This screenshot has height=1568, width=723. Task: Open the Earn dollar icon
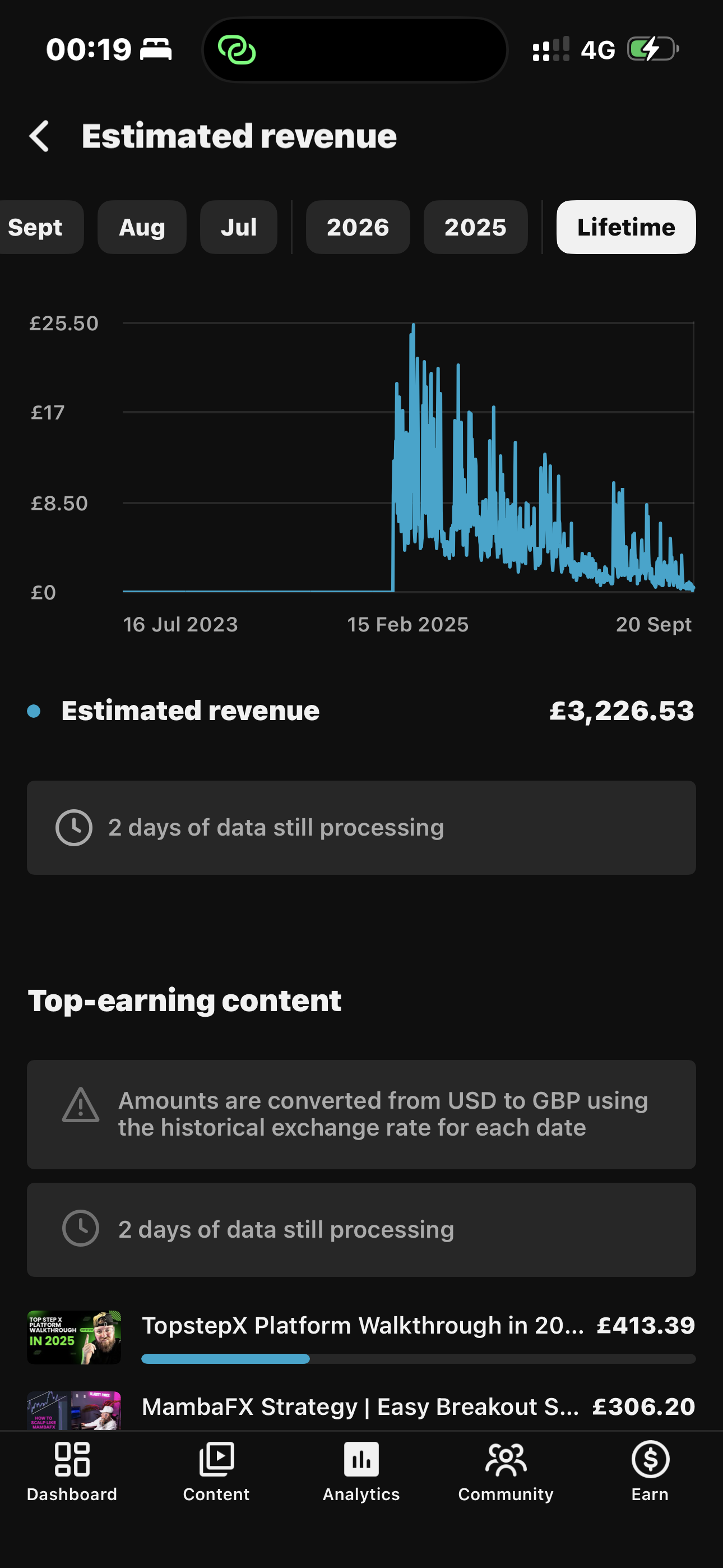pos(650,1459)
